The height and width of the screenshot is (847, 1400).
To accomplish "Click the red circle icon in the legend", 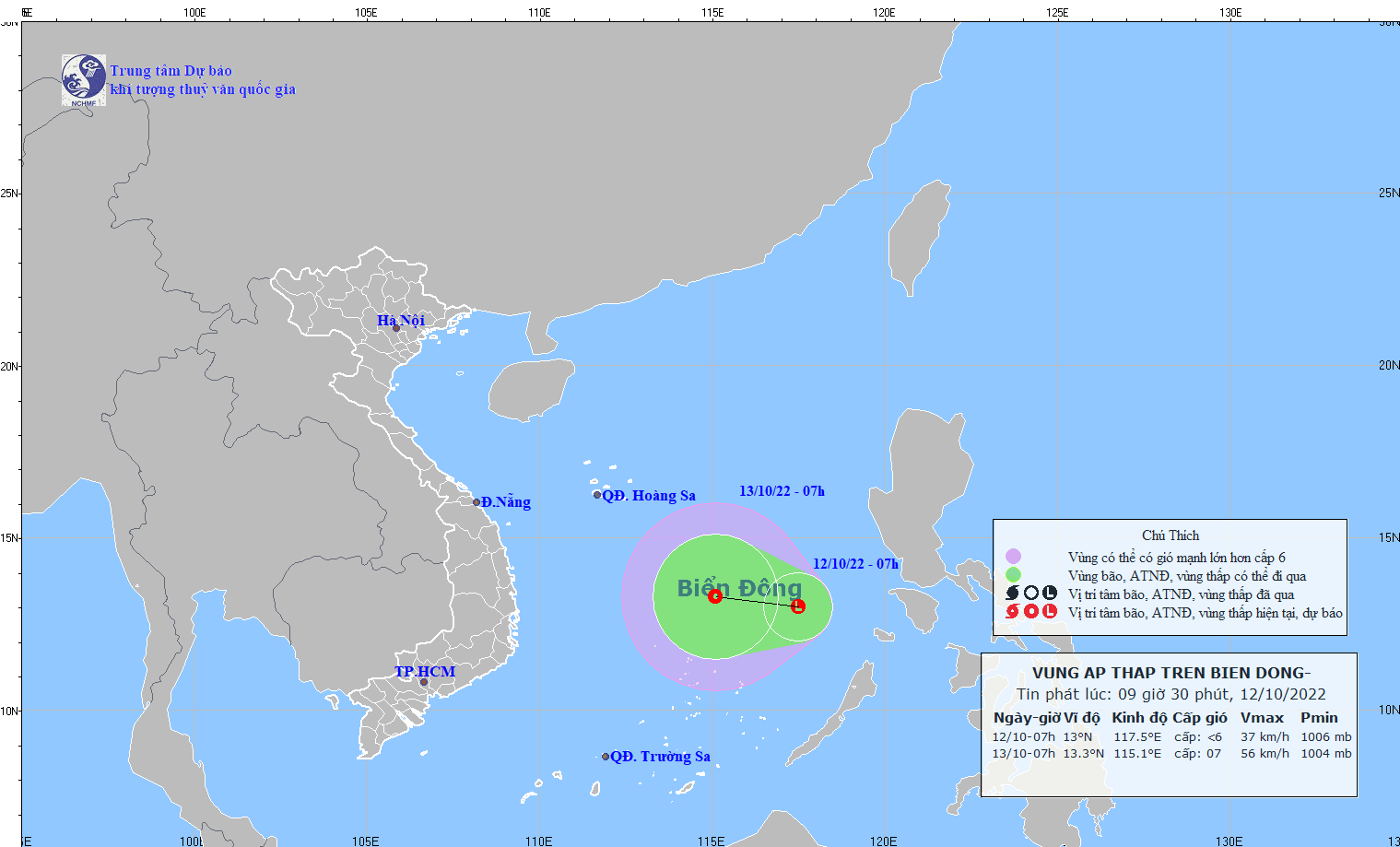I will coord(1030,612).
